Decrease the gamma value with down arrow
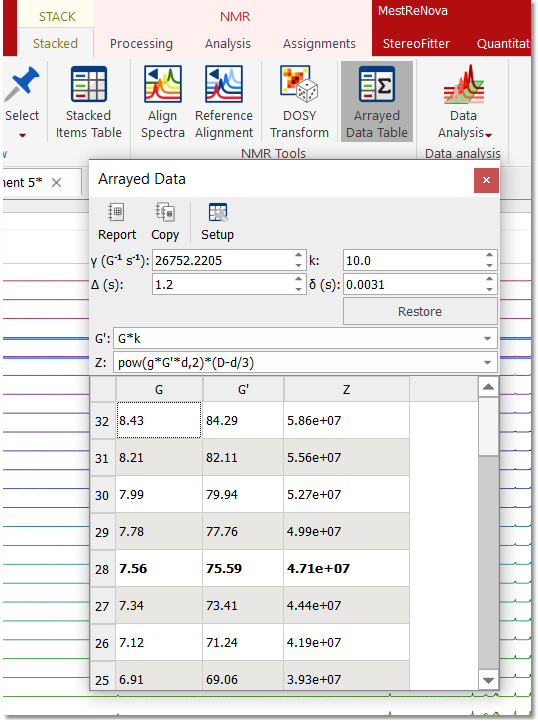538x722 pixels. 298,266
